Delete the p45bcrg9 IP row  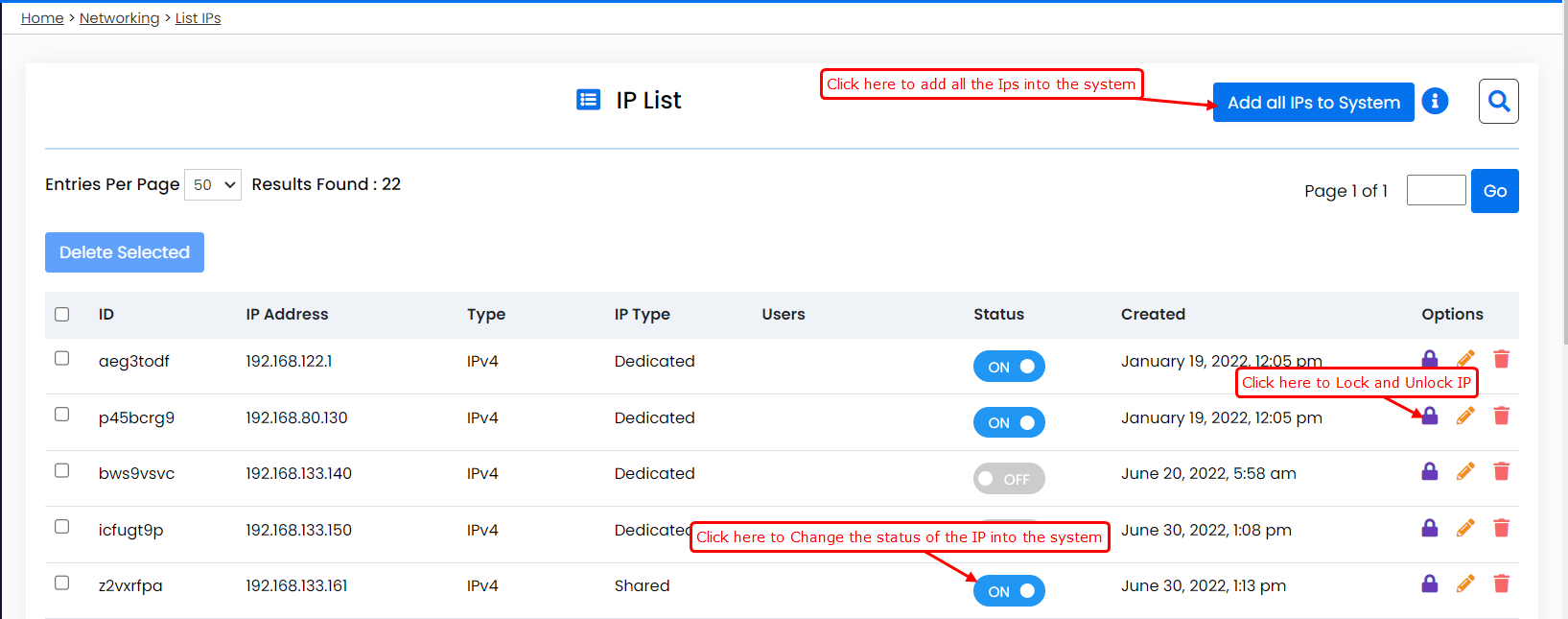(1501, 416)
